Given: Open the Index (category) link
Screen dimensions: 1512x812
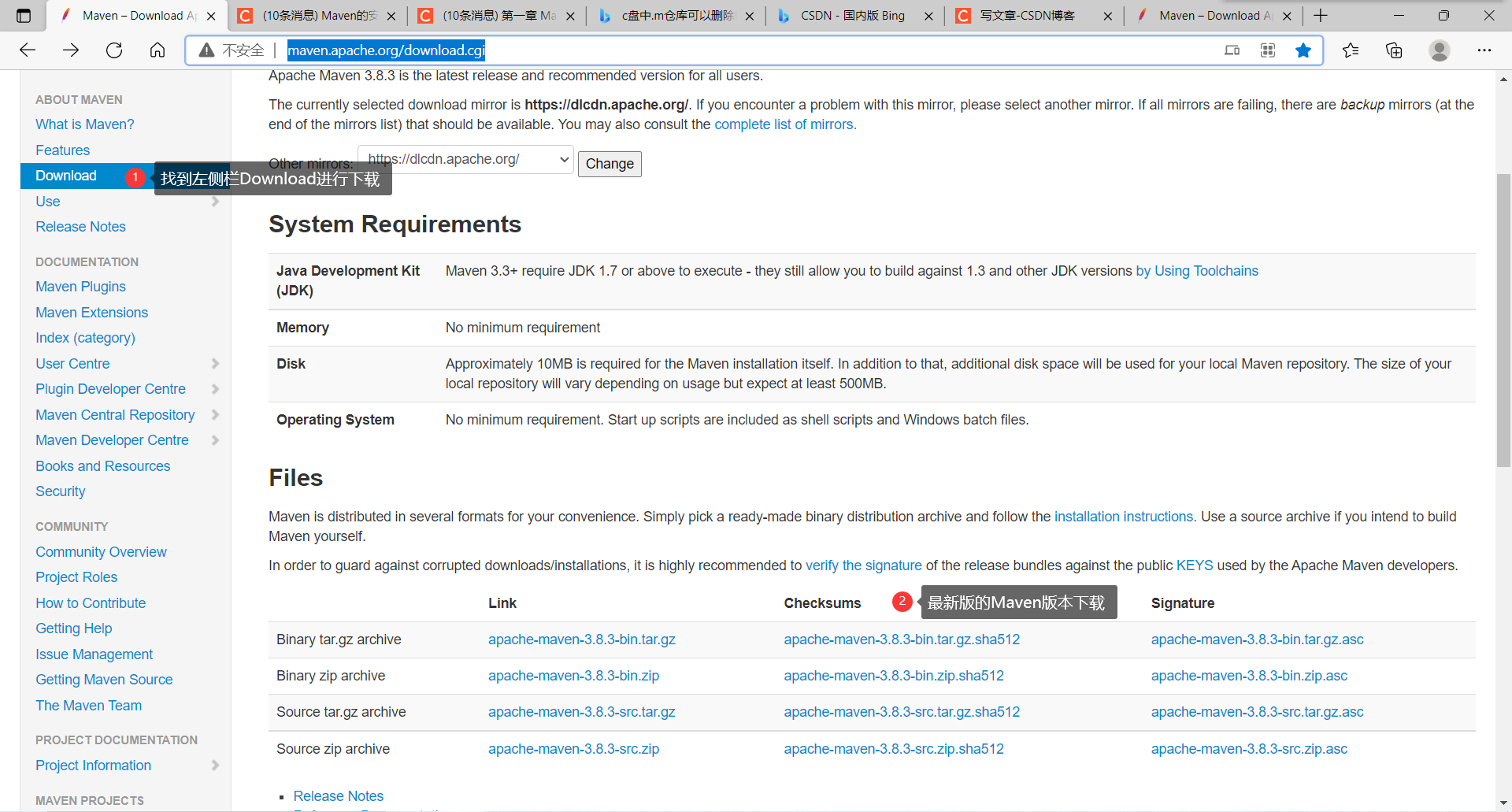Looking at the screenshot, I should (x=85, y=338).
